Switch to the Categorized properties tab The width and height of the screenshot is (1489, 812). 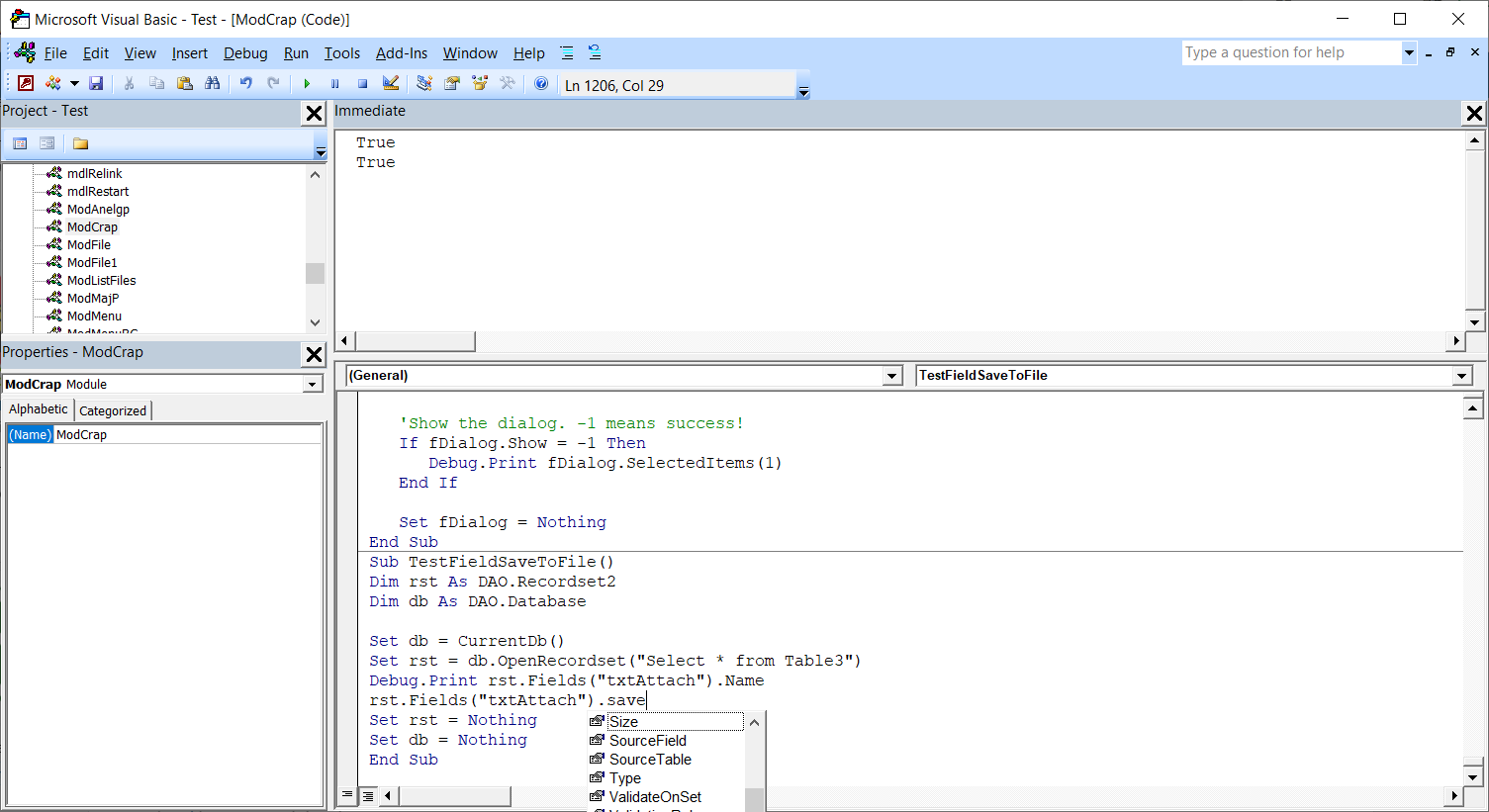pyautogui.click(x=113, y=410)
